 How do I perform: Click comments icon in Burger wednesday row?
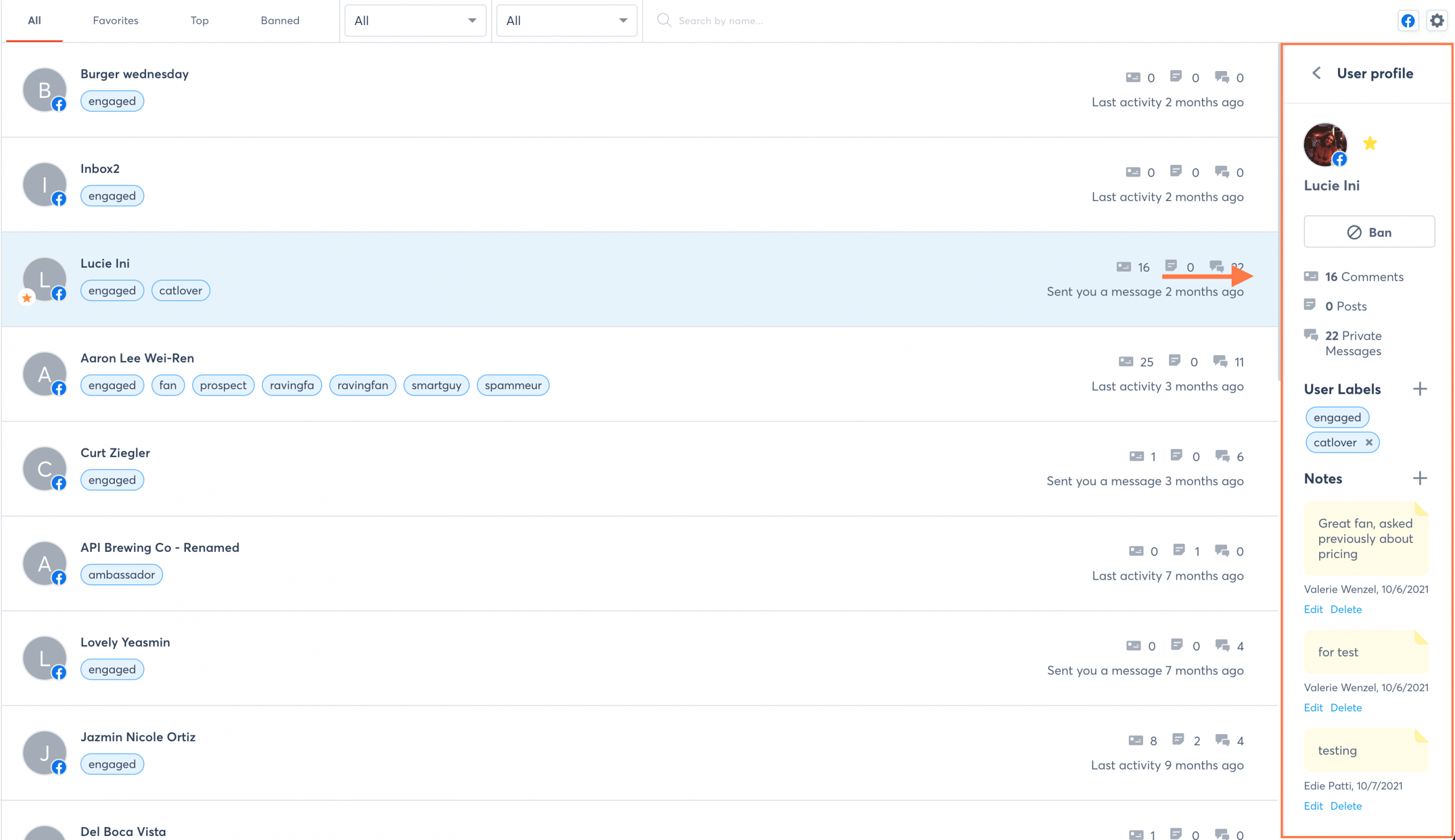tap(1133, 77)
